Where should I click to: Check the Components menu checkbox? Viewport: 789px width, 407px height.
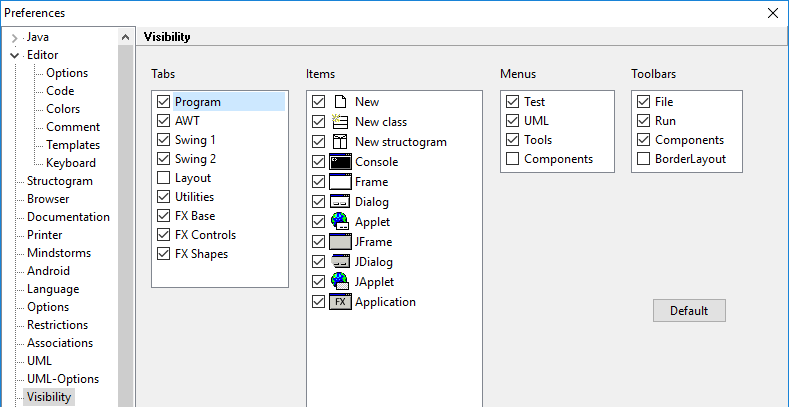pyautogui.click(x=513, y=159)
